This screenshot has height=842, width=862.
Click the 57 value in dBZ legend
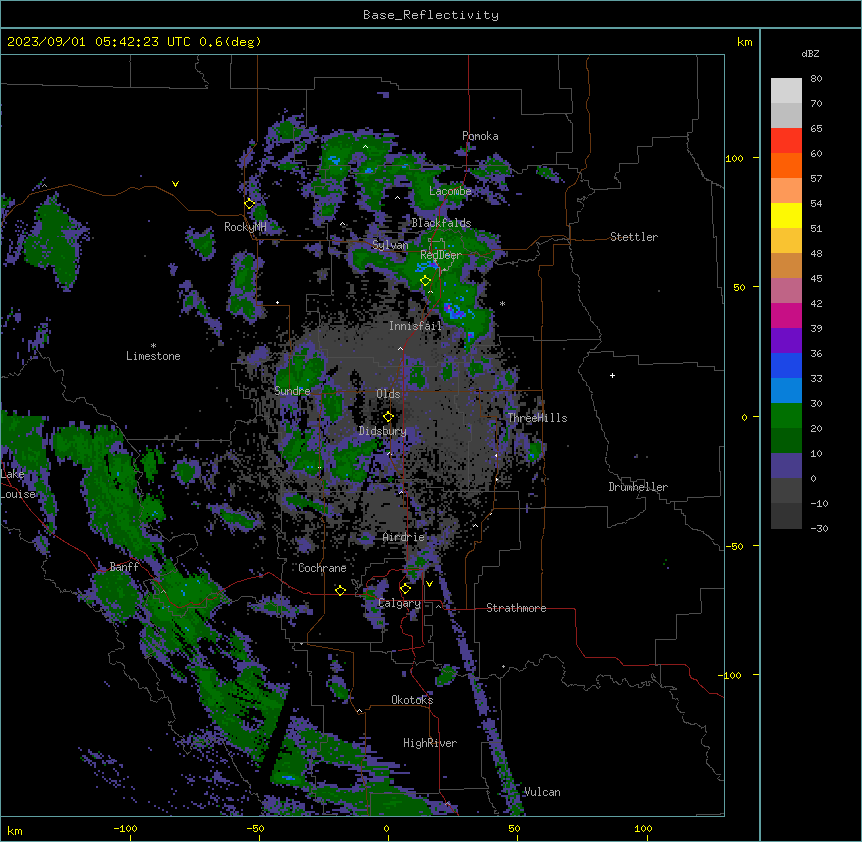click(816, 179)
